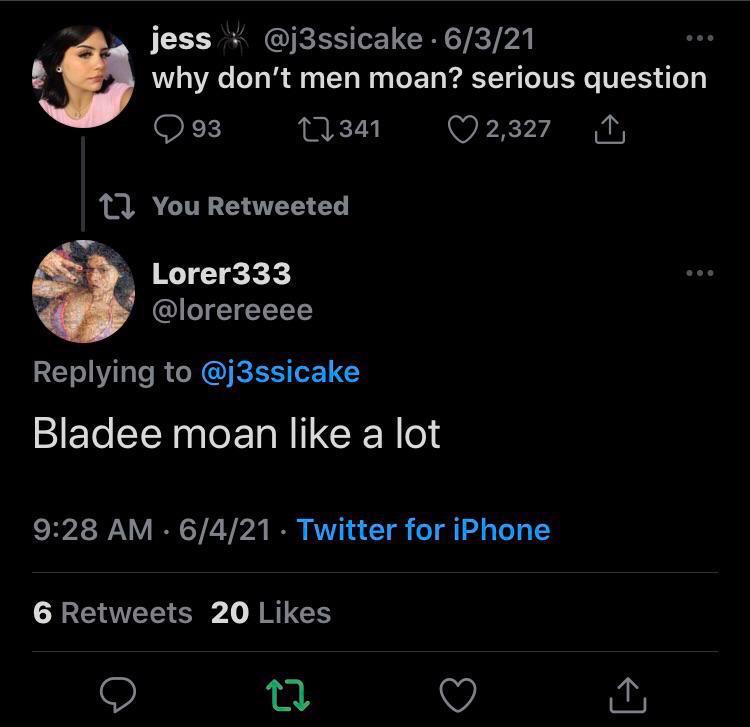This screenshot has width=750, height=727.
Task: Open more options for Lorer333's tweet
Action: (x=700, y=272)
